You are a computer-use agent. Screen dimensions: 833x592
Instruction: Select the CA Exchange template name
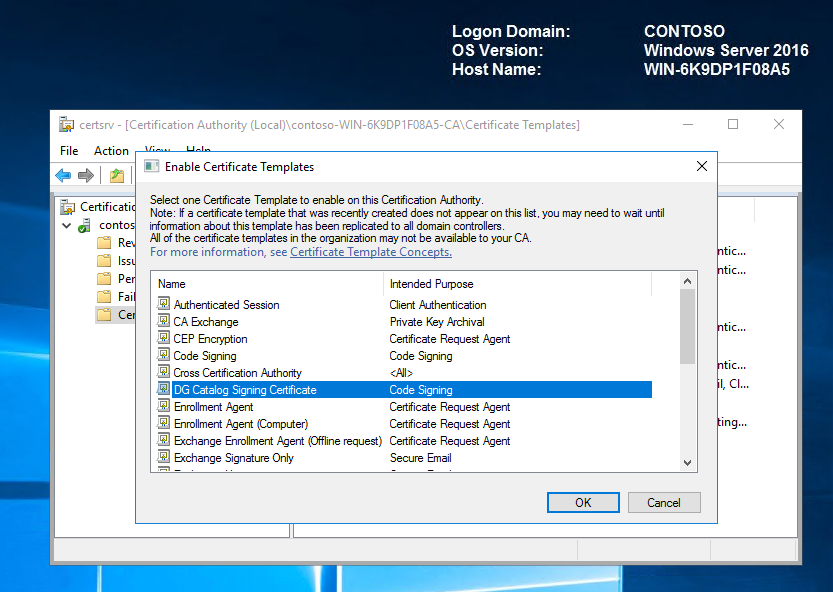206,322
